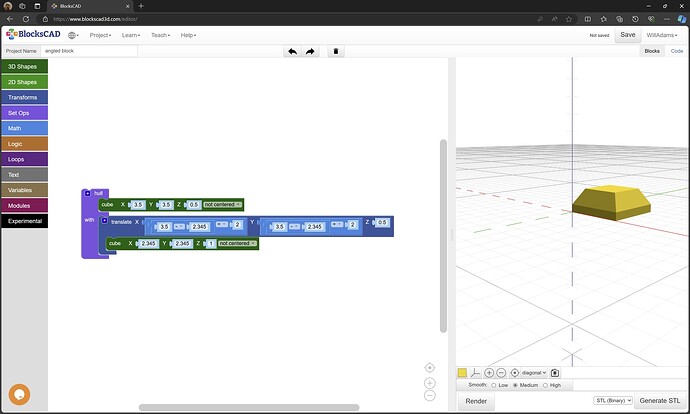
Task: Click the trash can delete icon
Action: click(336, 51)
